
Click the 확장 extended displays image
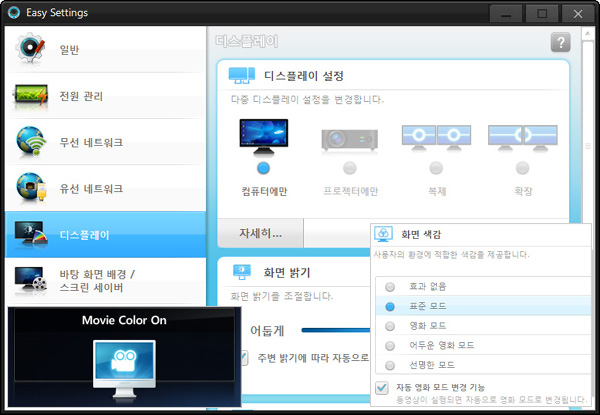523,138
